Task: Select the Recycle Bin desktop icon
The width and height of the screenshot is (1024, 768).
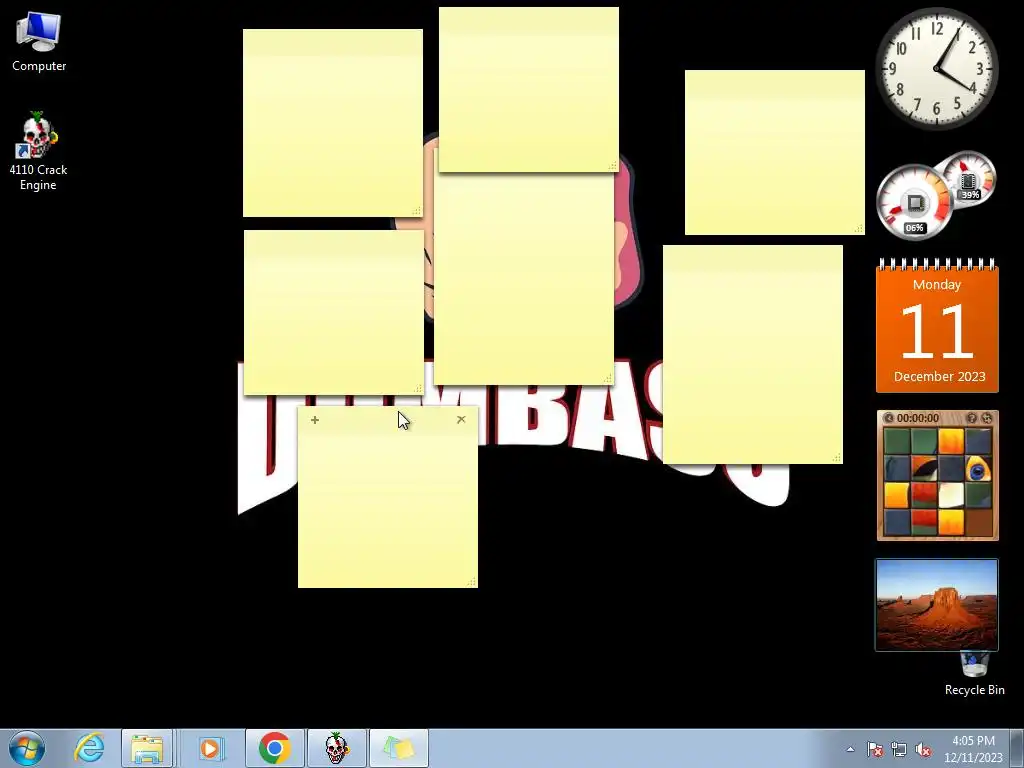Action: (974, 674)
